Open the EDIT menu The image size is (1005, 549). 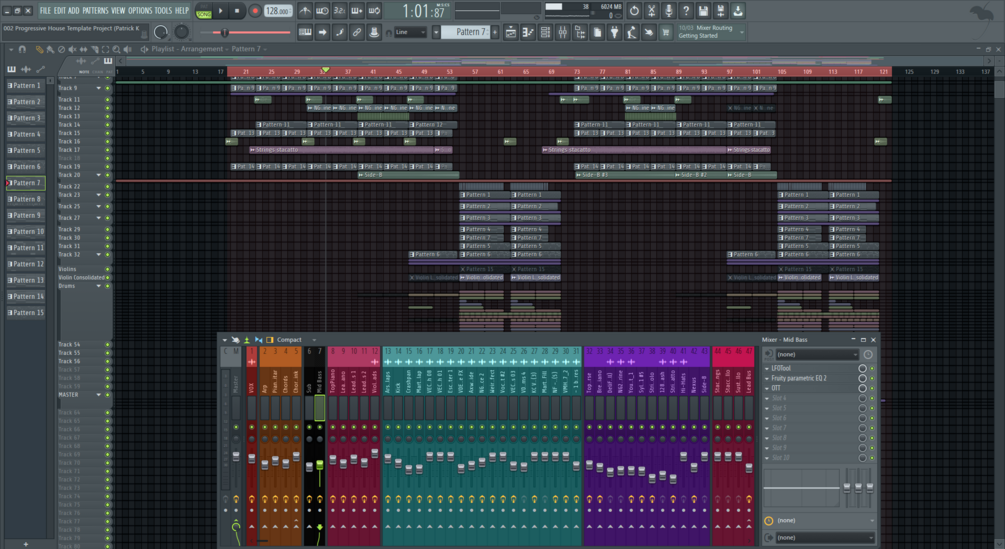tap(60, 10)
